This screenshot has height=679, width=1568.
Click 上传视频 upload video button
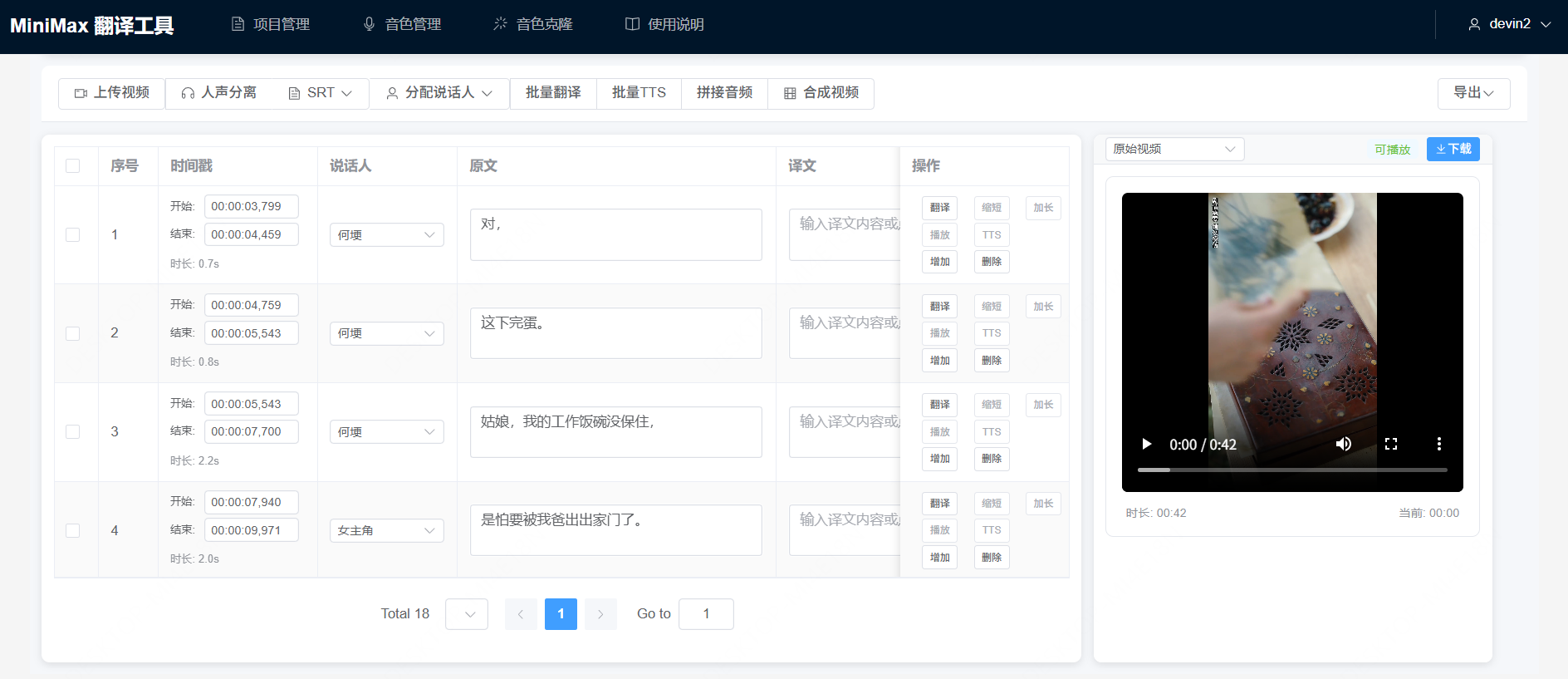pyautogui.click(x=112, y=92)
